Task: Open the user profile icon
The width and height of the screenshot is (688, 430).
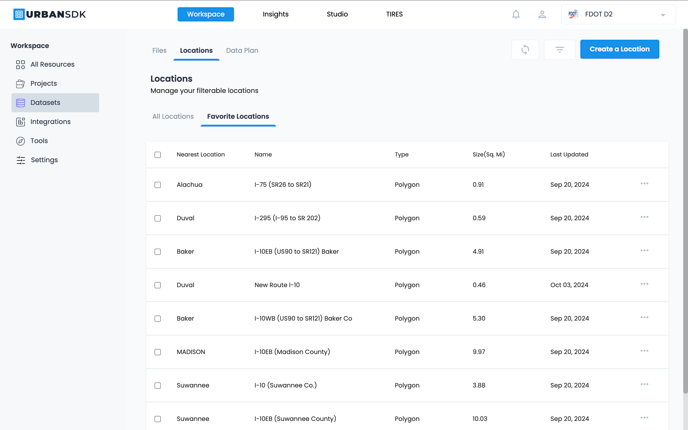Action: point(542,15)
